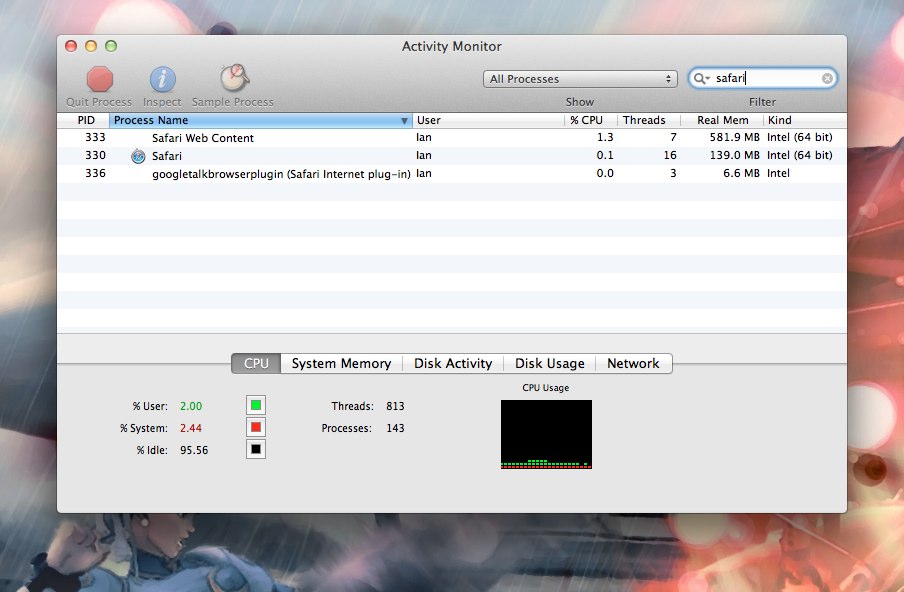Sort by the % CPU column header

pos(591,120)
